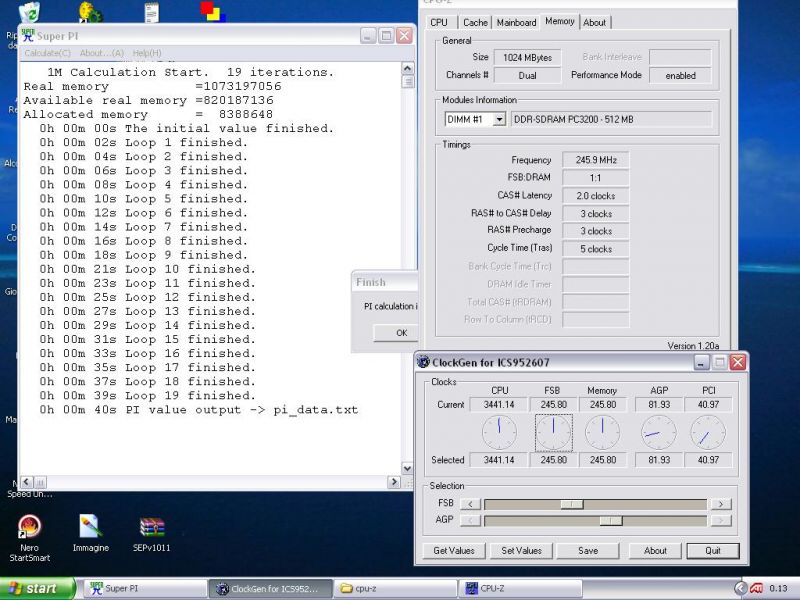Click the Selected CPU value 3441.14 field
This screenshot has height=600, width=800.
pos(498,460)
